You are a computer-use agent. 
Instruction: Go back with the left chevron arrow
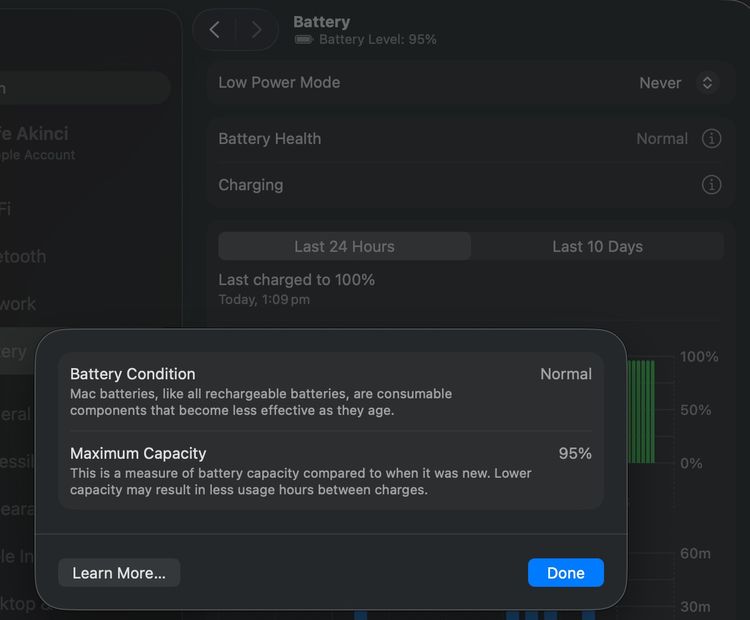[x=215, y=30]
